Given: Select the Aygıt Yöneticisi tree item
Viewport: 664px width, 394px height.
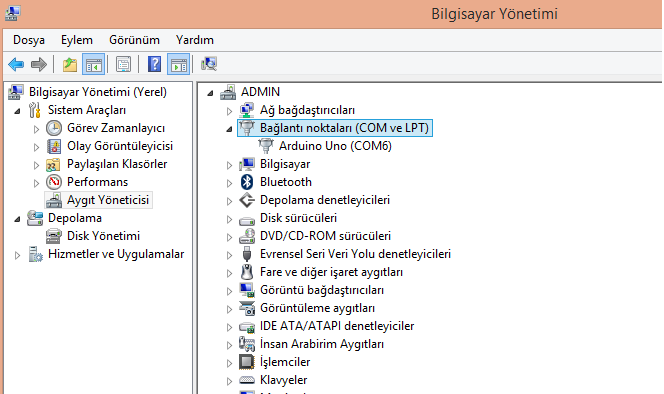Looking at the screenshot, I should [x=108, y=200].
